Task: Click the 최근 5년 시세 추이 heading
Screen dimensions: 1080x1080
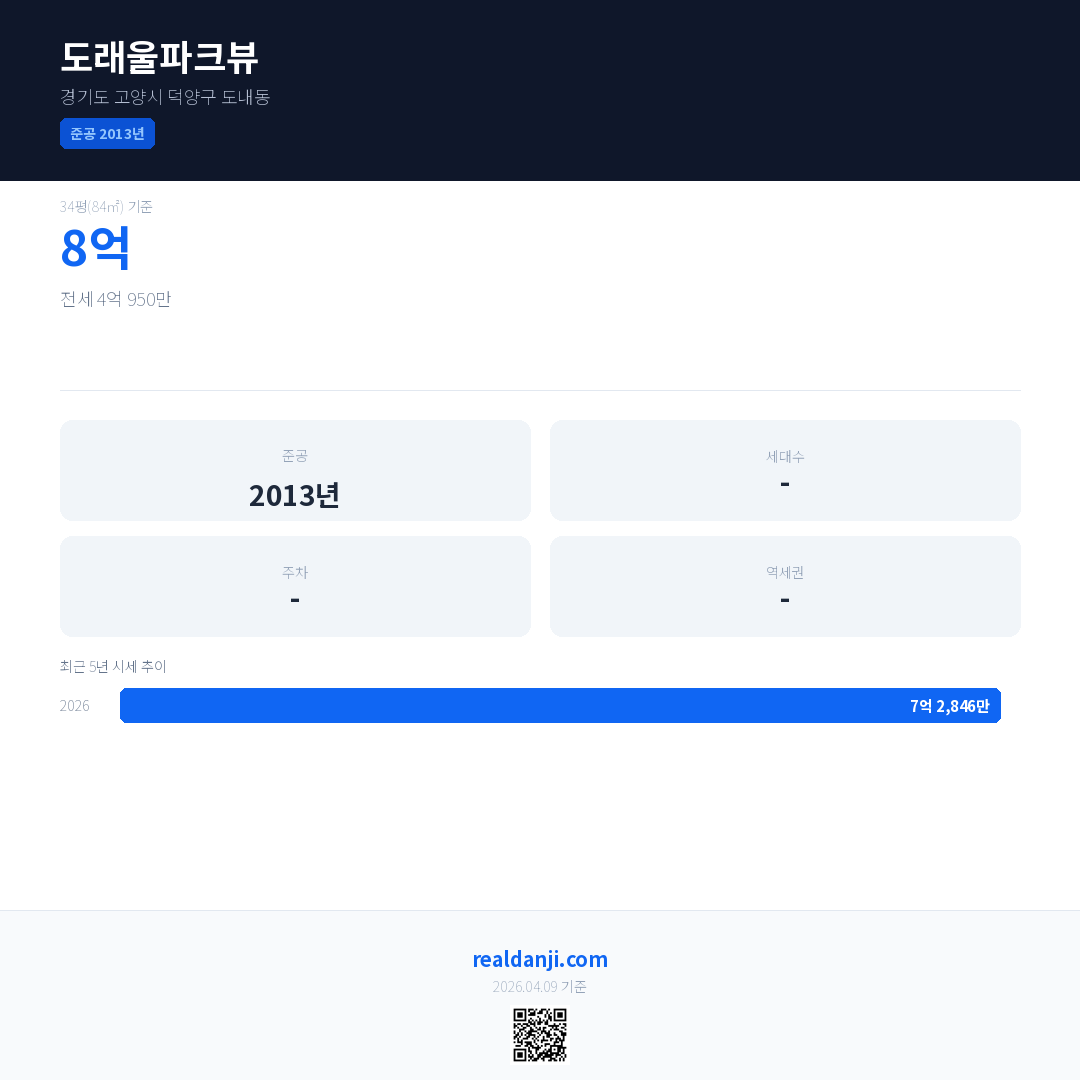Action: pyautogui.click(x=113, y=666)
